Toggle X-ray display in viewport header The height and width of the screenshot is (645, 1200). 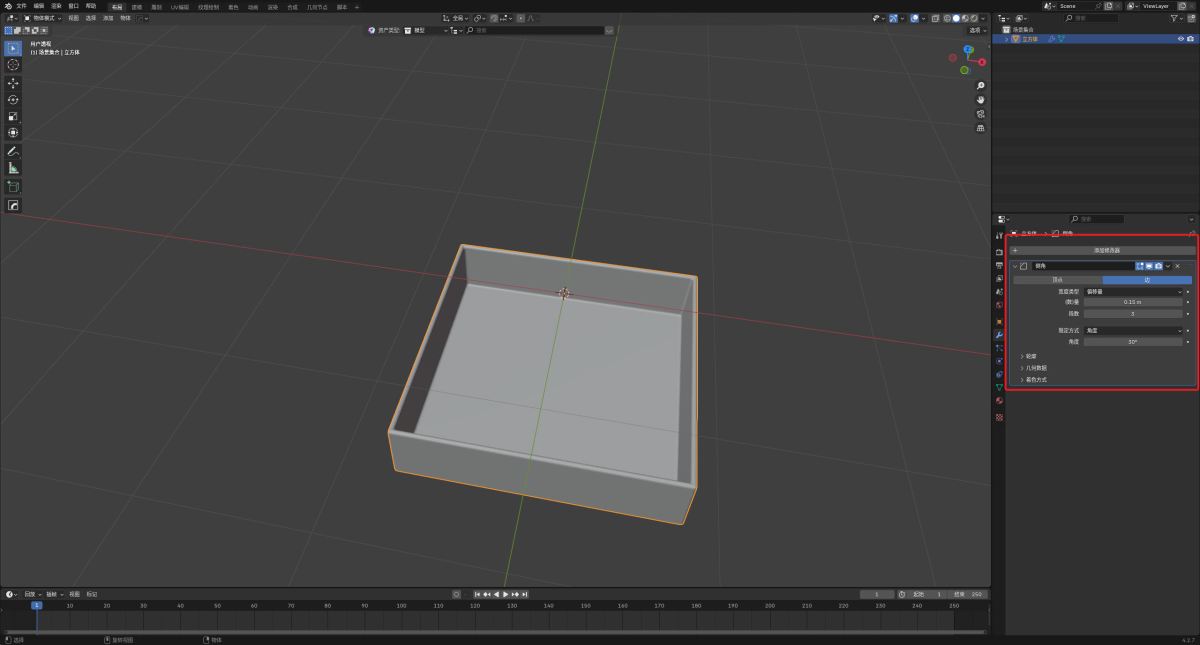click(x=936, y=18)
